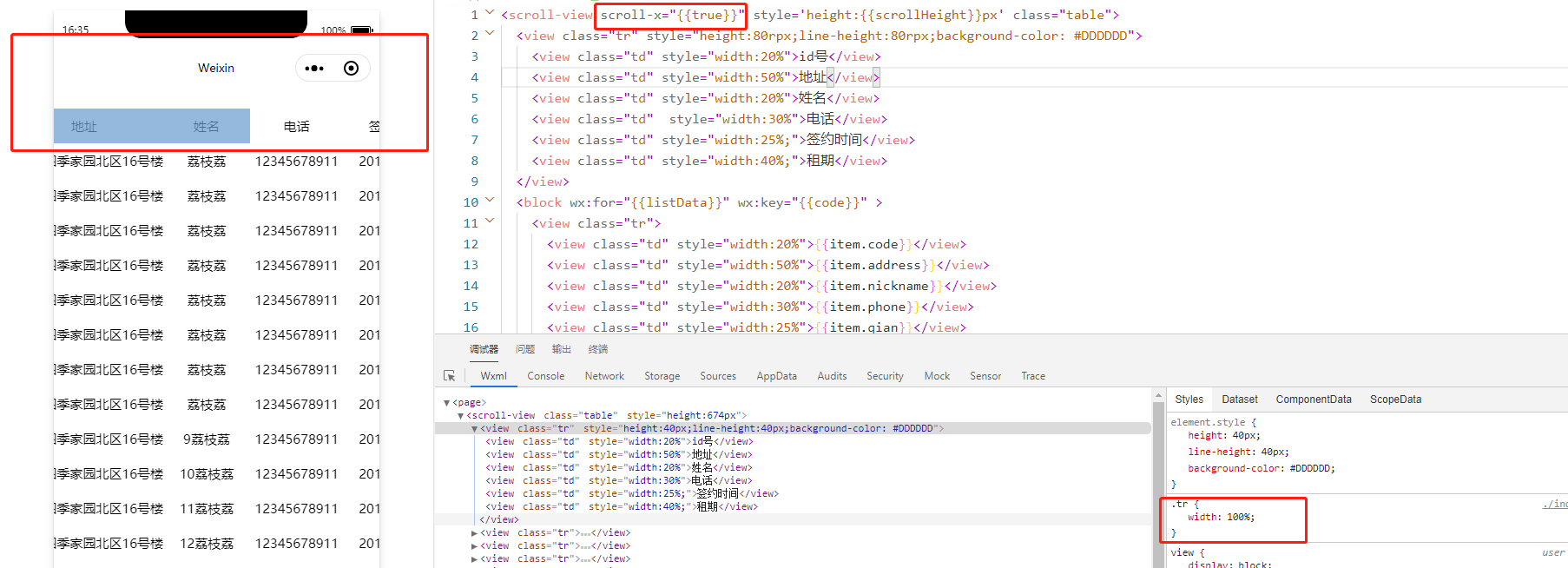
Task: Click scroll-up arrow of Wxml tree scrollbar
Action: [x=1158, y=395]
